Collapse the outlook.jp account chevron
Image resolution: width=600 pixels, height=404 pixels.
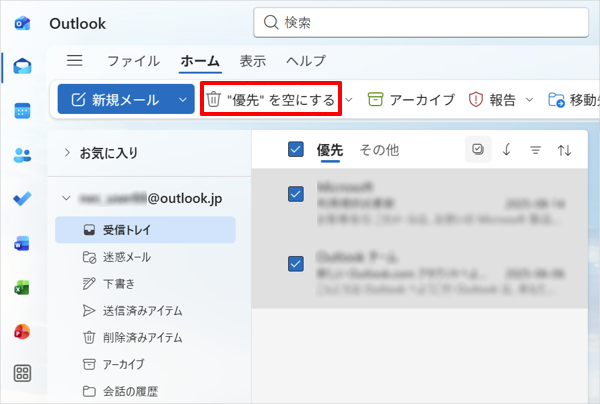click(67, 198)
